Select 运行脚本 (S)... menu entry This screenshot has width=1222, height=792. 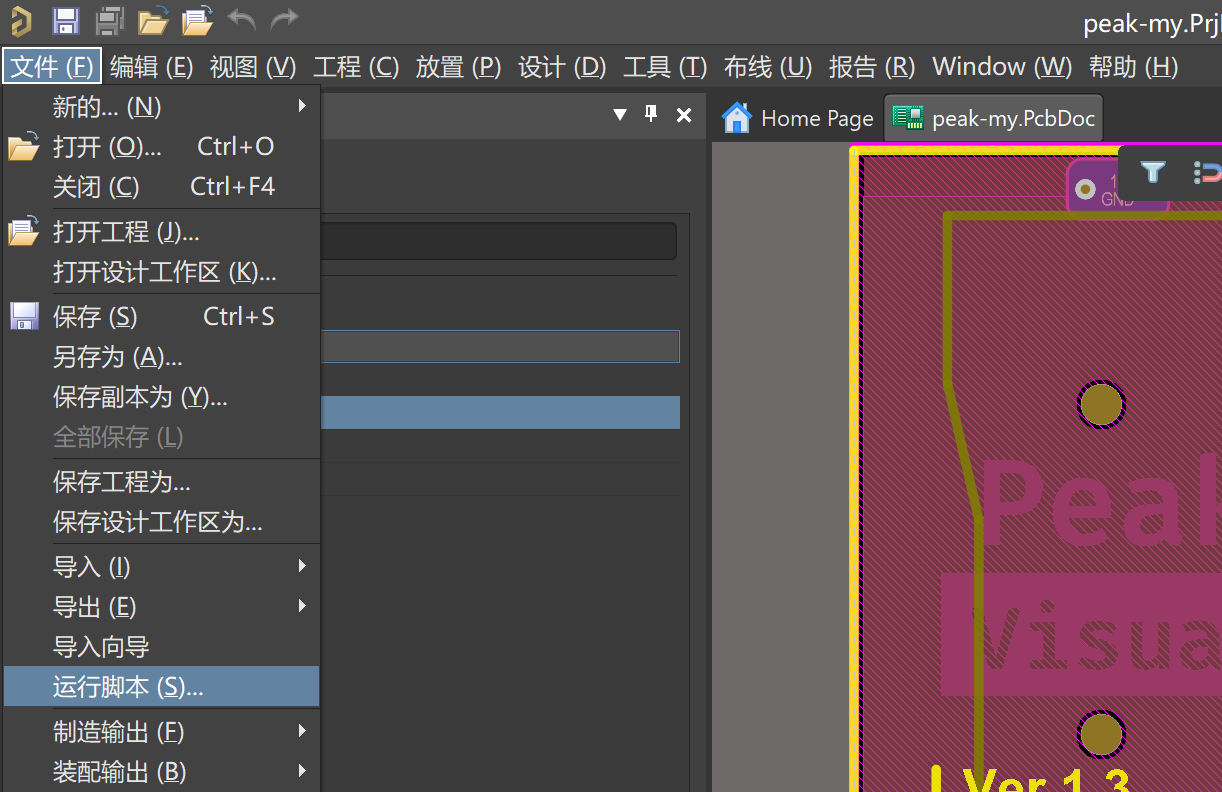click(161, 687)
